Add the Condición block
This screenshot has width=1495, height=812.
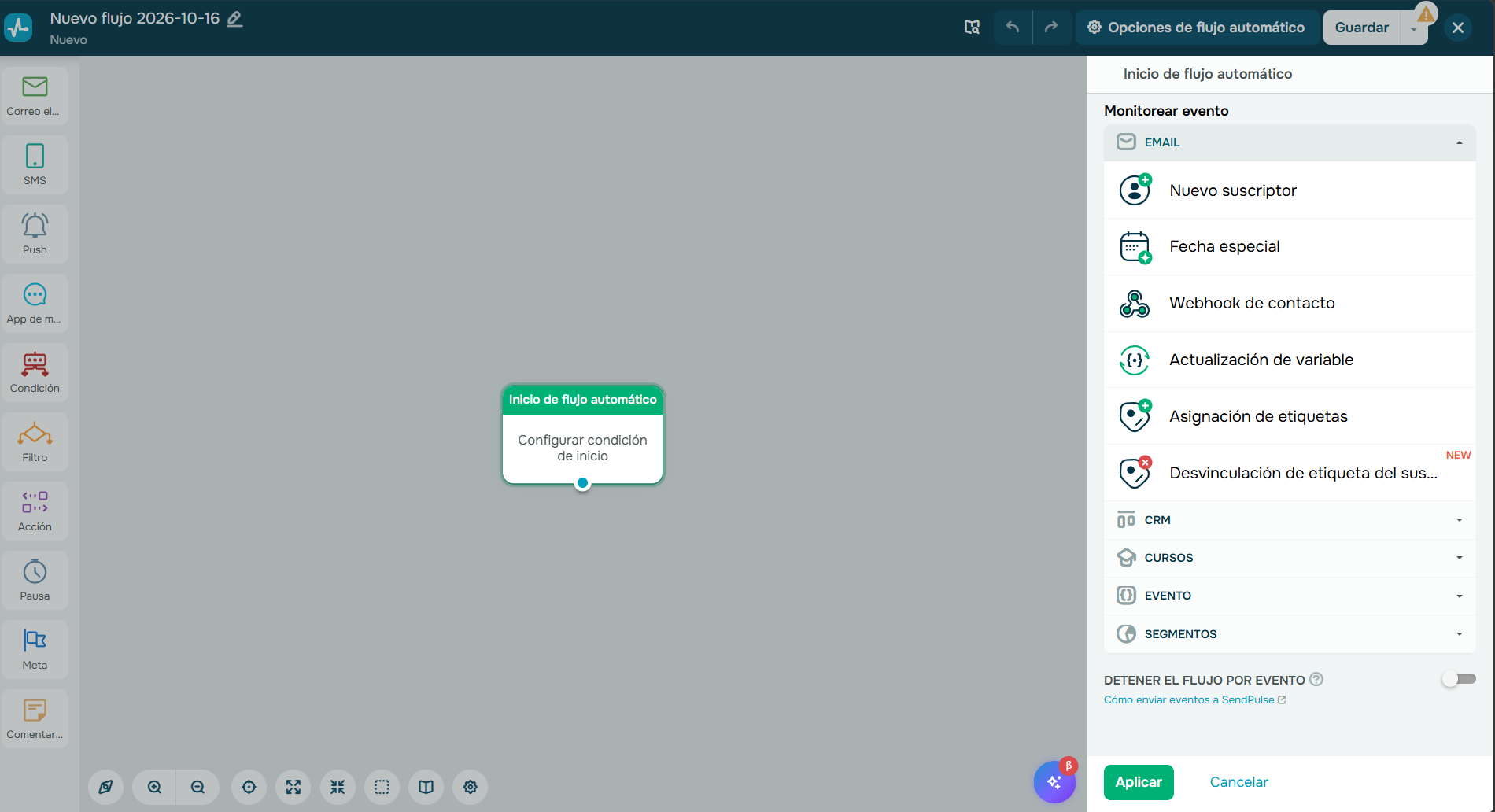click(35, 373)
